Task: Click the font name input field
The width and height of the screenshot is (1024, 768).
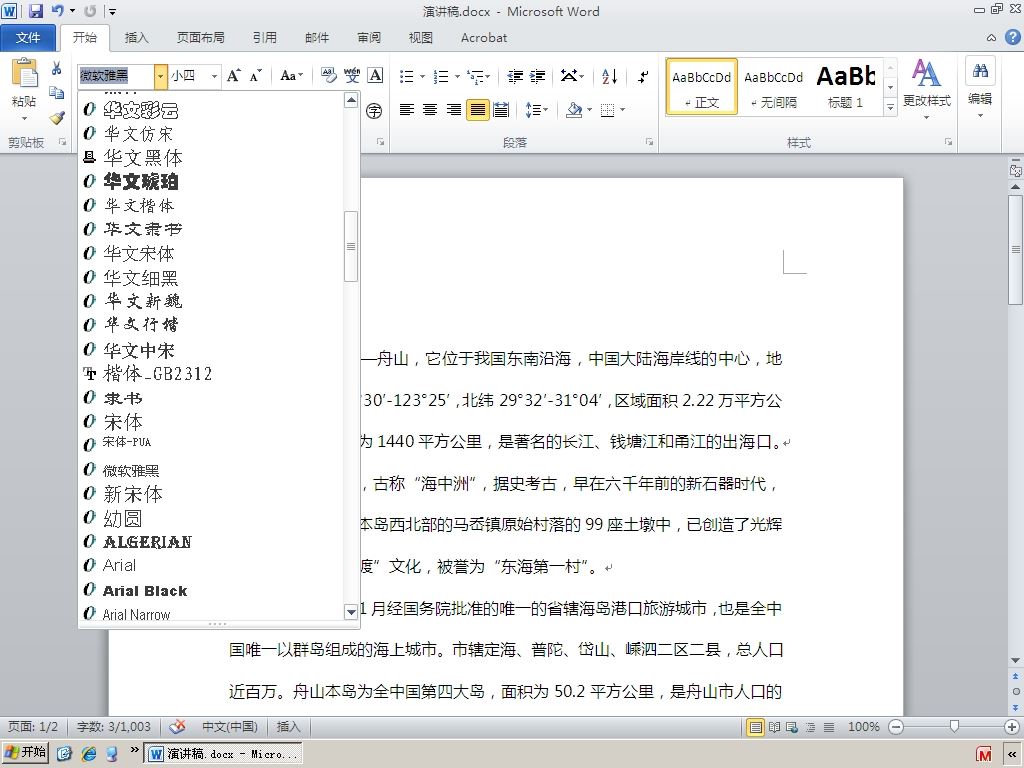Action: pos(116,76)
